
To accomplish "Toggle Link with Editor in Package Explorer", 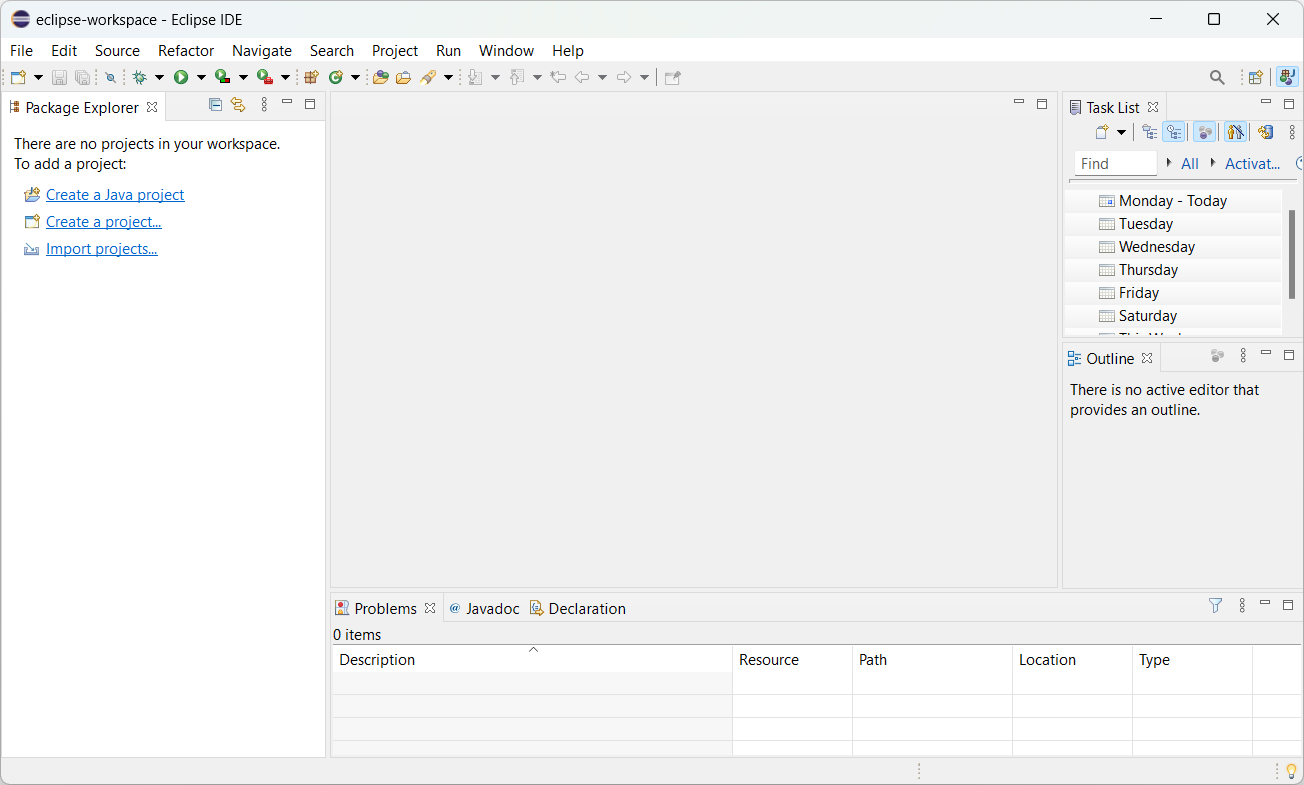I will click(238, 104).
